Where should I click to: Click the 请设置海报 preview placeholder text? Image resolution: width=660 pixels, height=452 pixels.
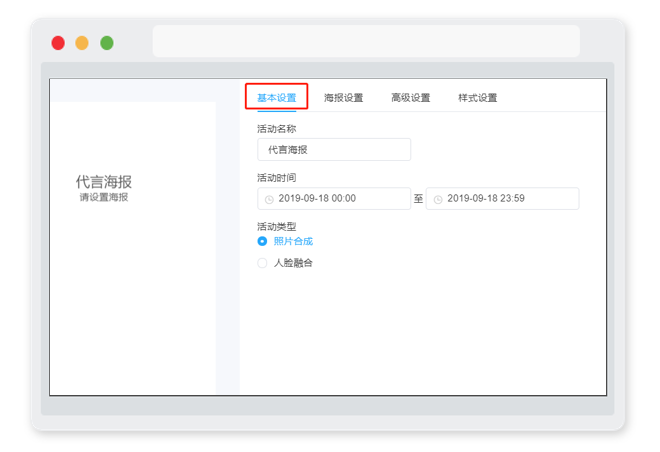[104, 197]
